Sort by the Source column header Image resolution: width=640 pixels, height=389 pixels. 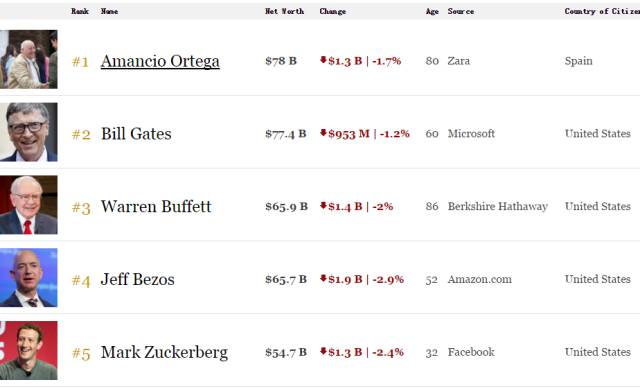tap(461, 11)
